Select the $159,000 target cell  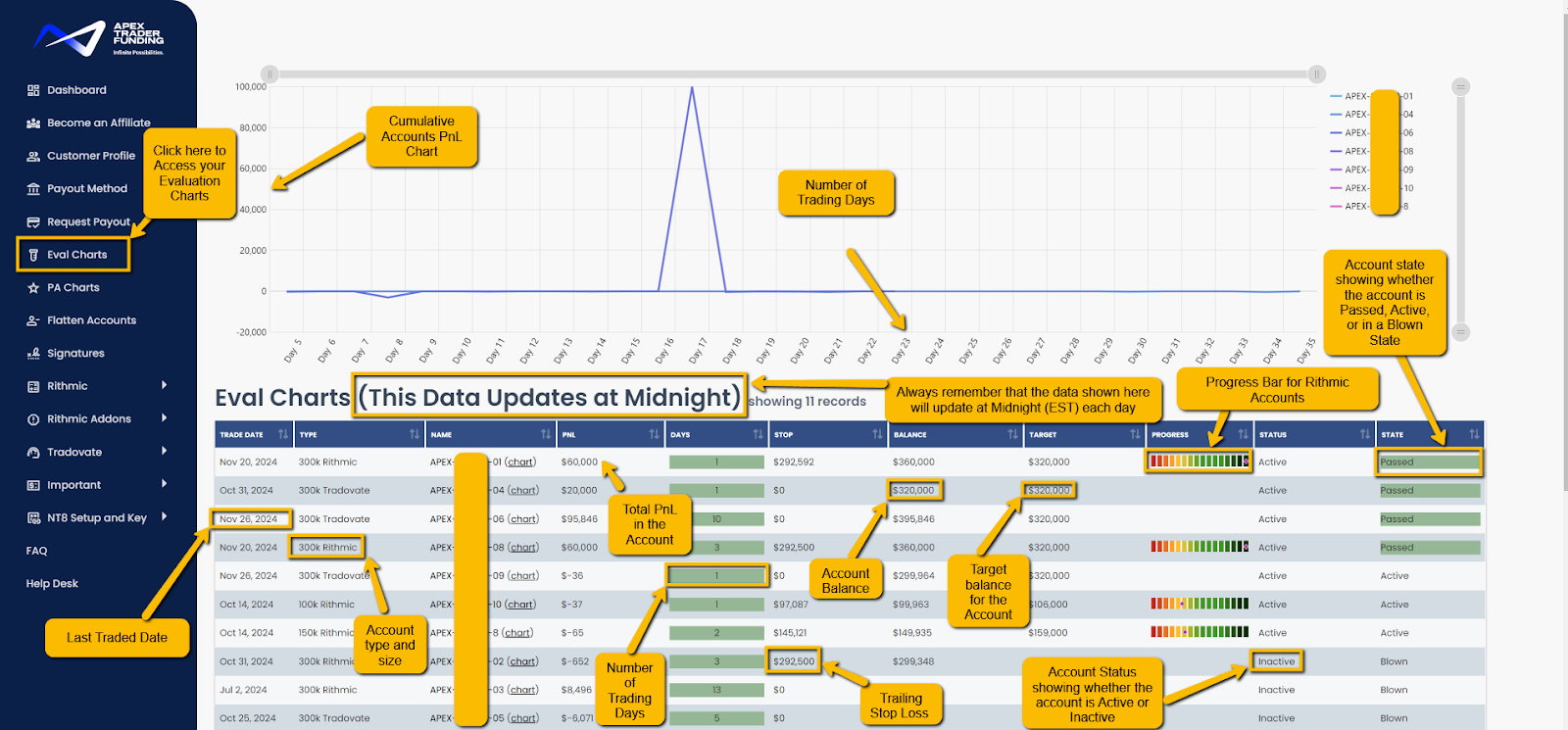click(1048, 633)
